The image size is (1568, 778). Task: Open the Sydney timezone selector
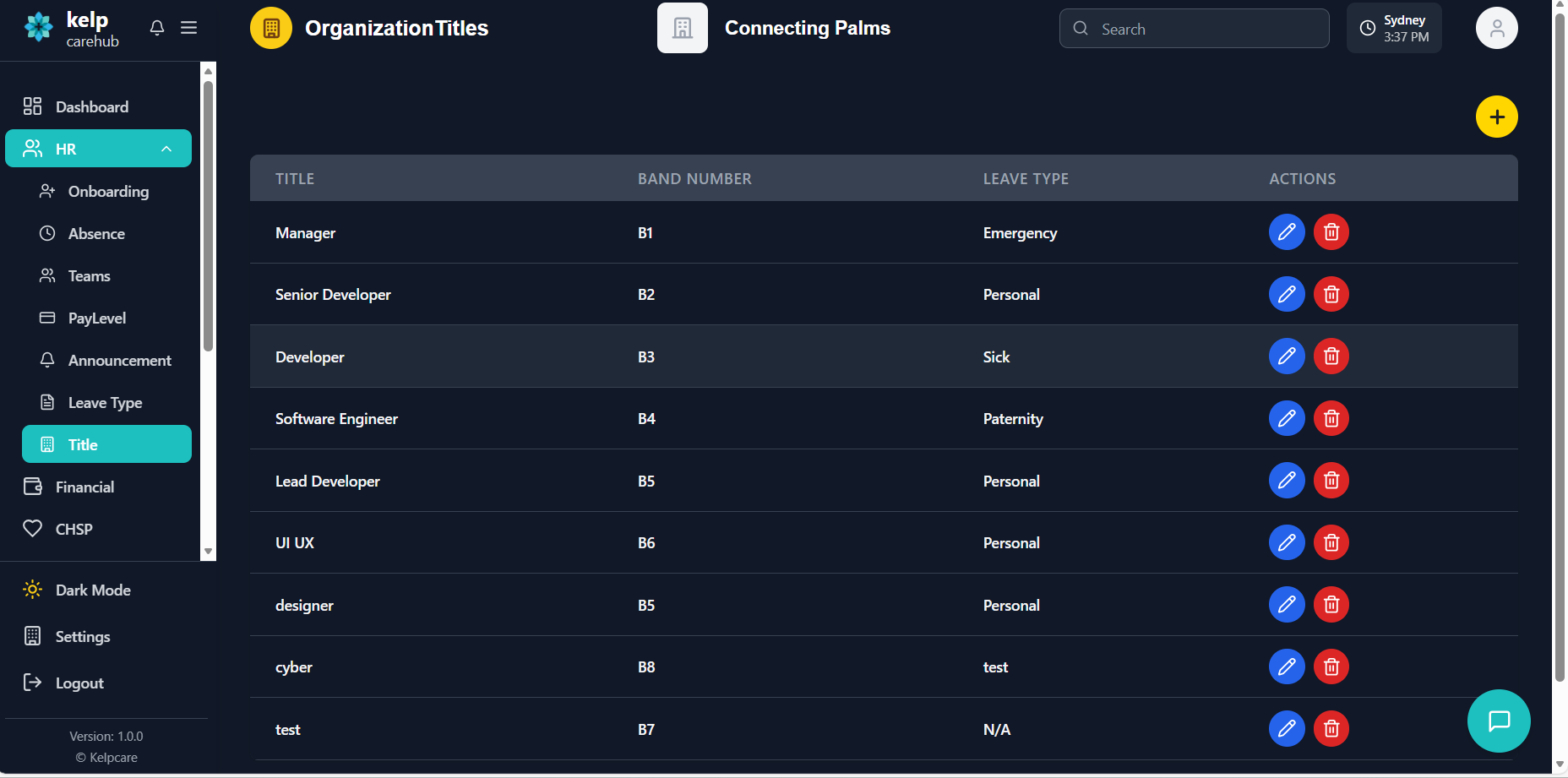coord(1394,29)
